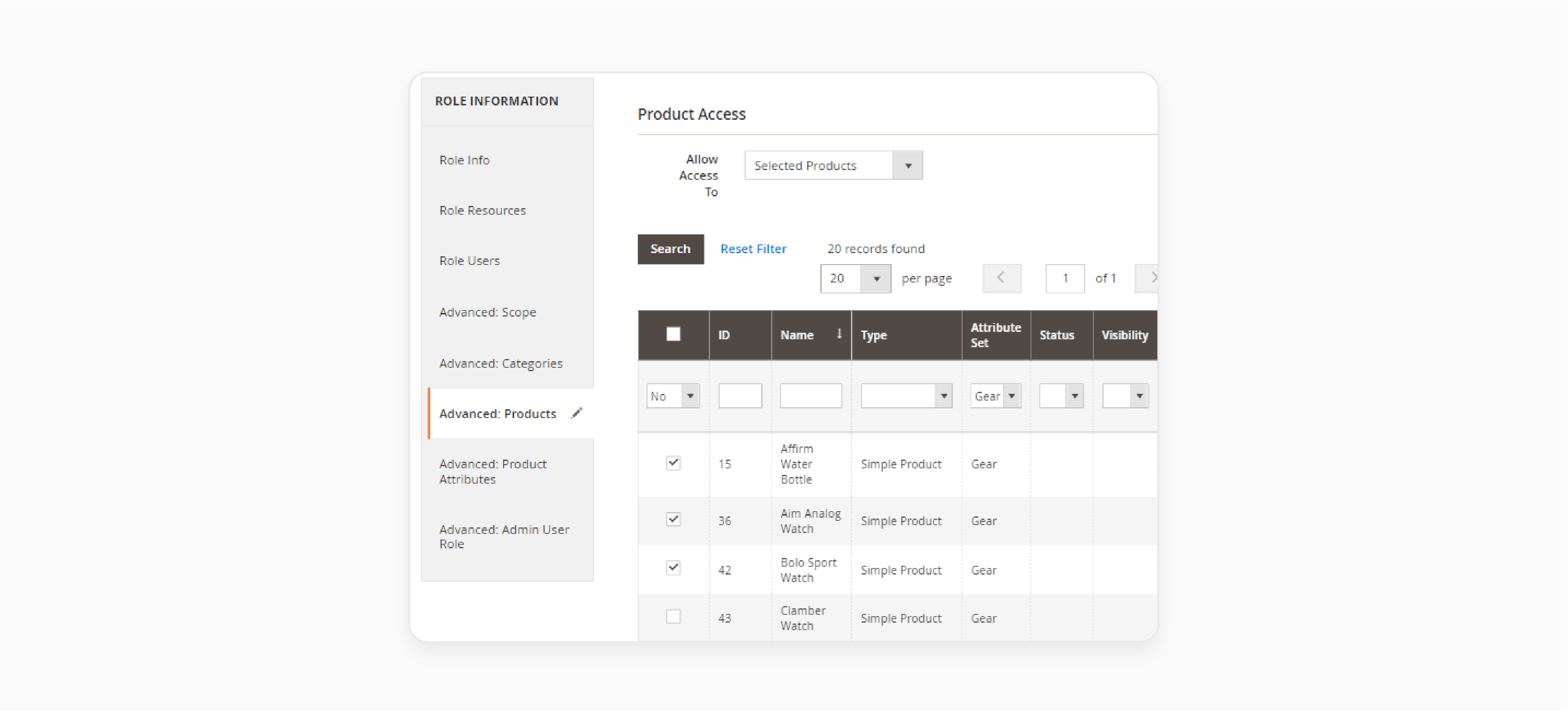Select Advanced: Categories menu item

(500, 362)
